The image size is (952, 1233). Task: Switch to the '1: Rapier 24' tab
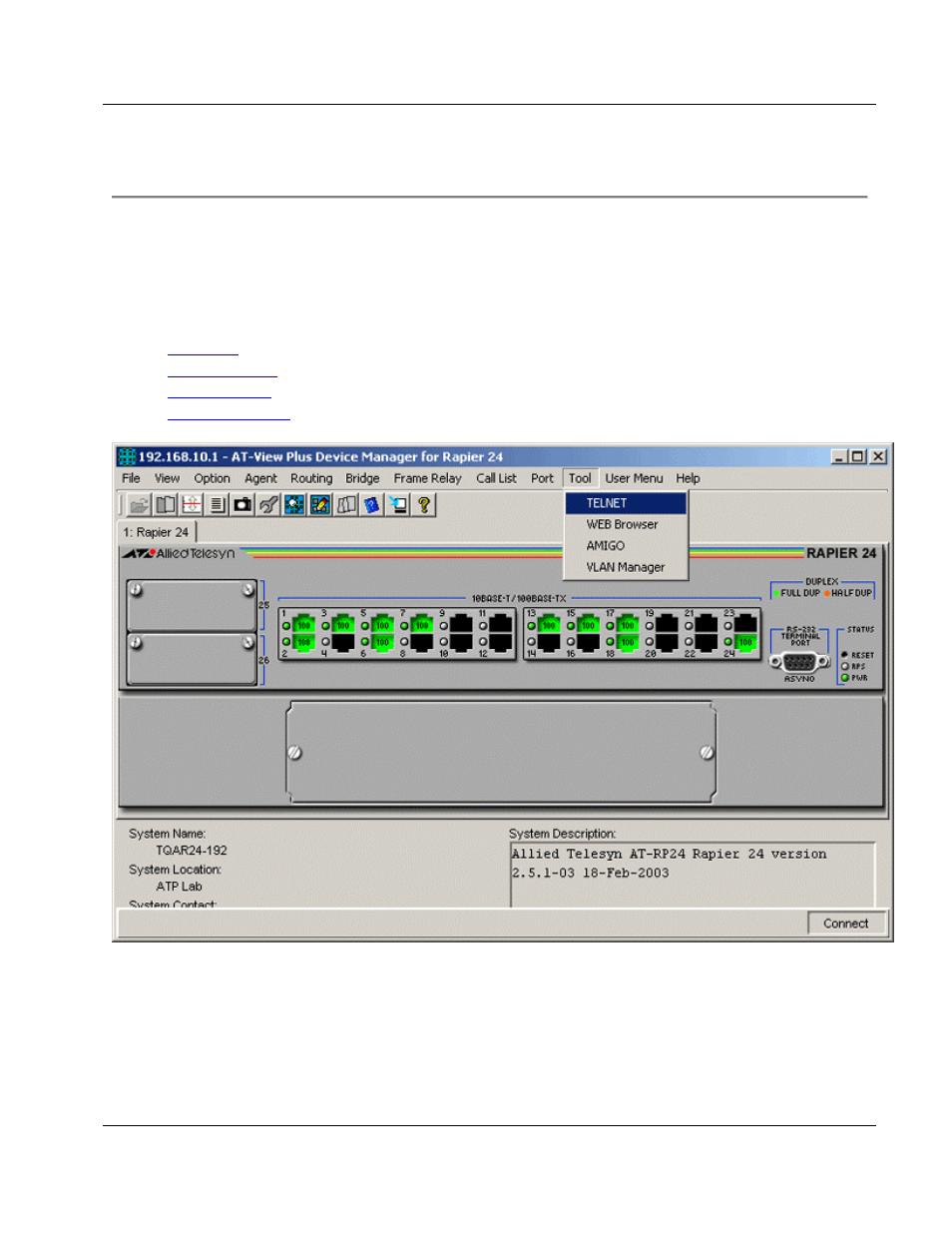157,532
